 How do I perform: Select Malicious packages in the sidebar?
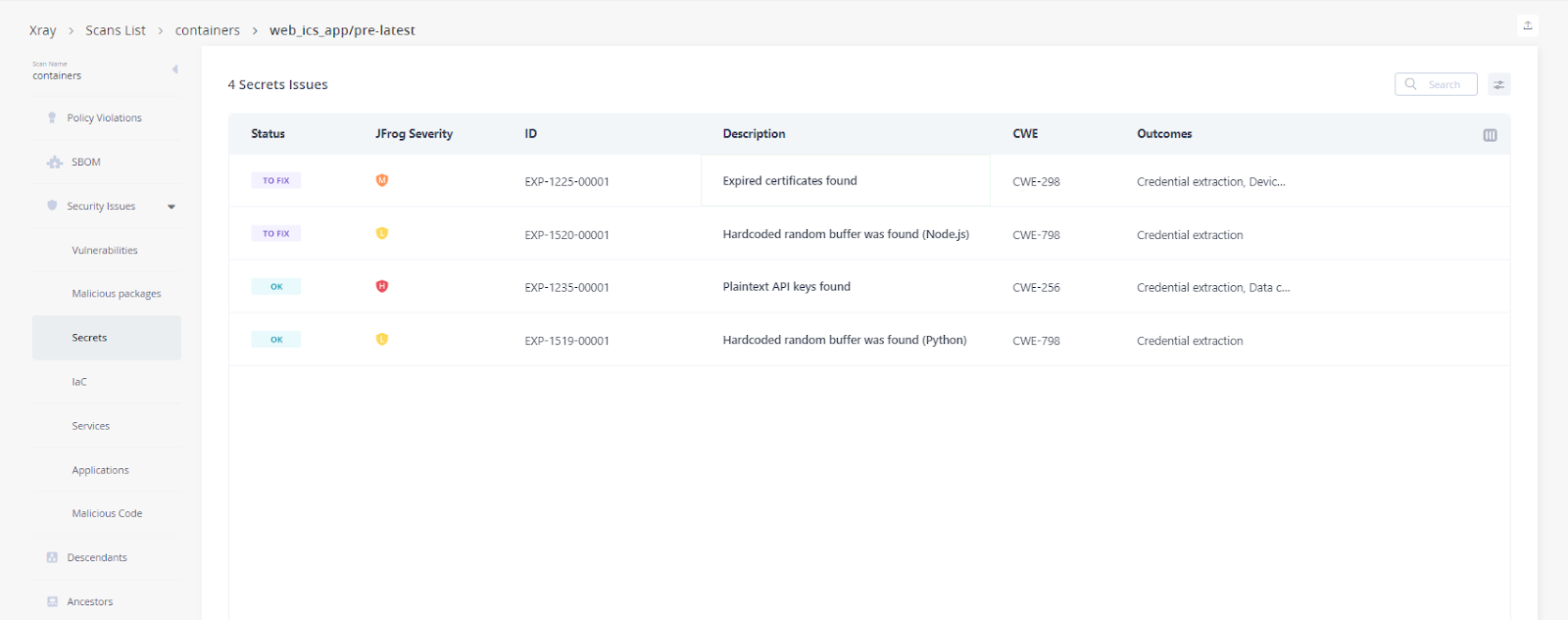click(x=116, y=294)
